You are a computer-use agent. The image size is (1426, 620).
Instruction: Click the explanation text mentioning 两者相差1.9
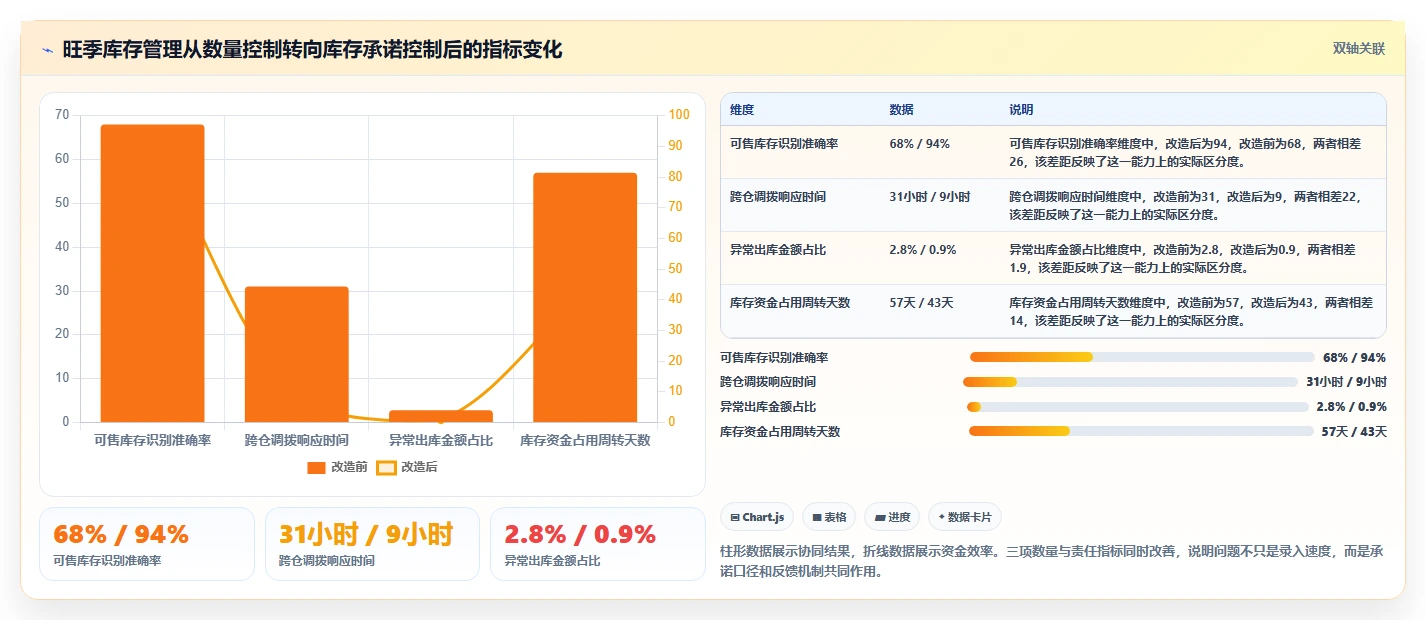pos(1183,259)
